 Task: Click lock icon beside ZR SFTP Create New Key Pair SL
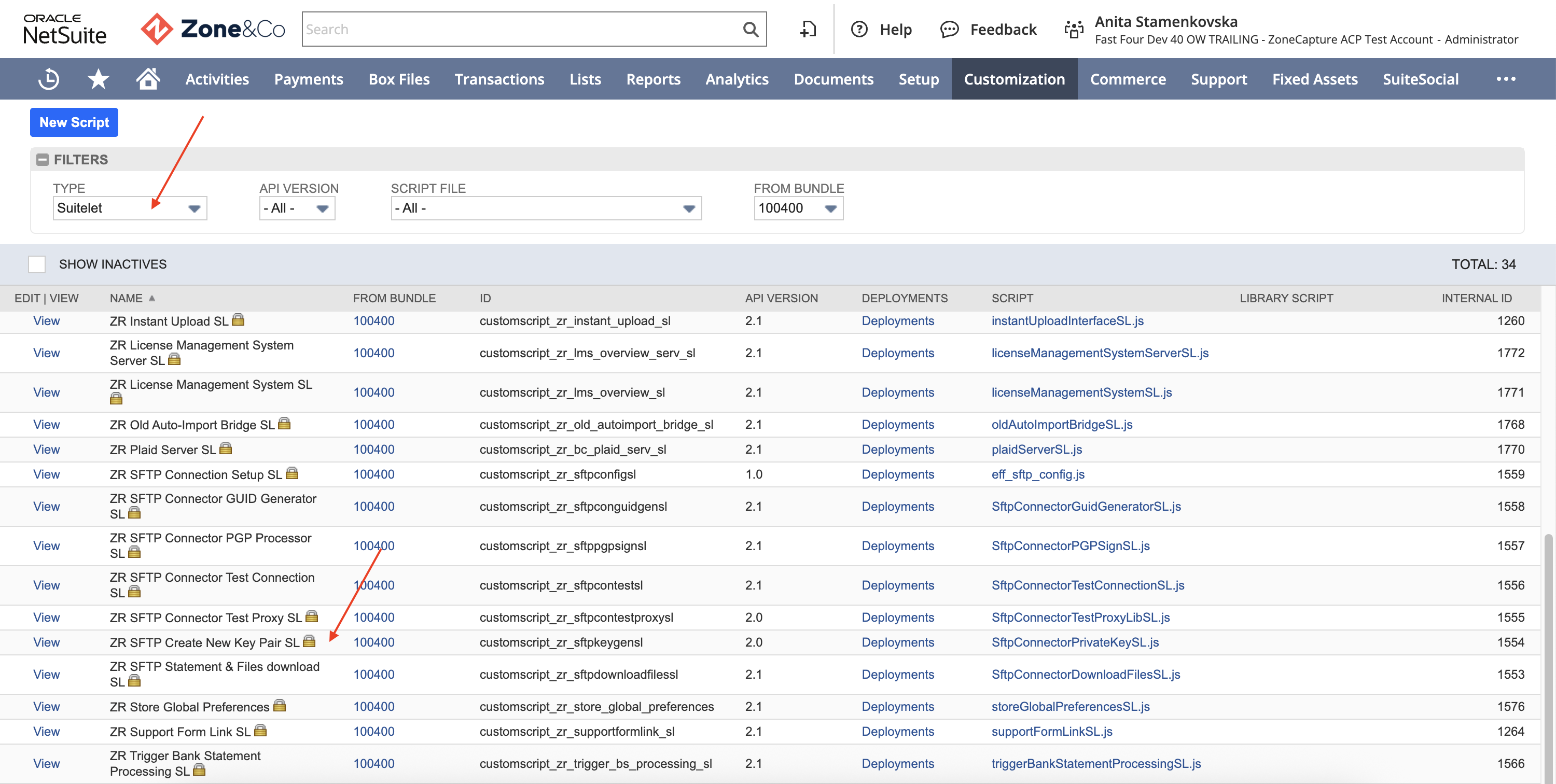point(309,641)
